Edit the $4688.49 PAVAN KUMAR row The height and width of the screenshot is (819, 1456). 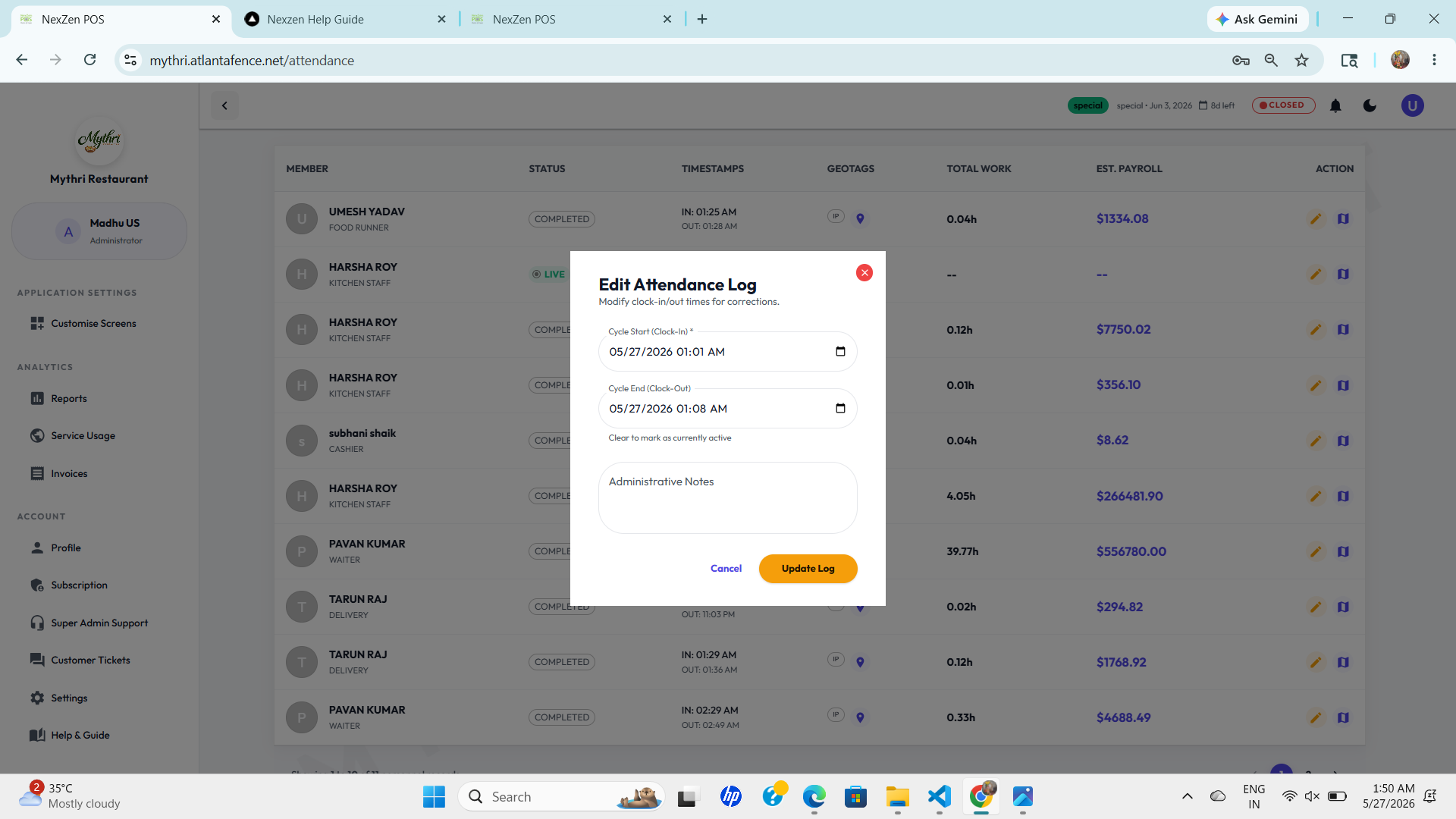(1316, 717)
